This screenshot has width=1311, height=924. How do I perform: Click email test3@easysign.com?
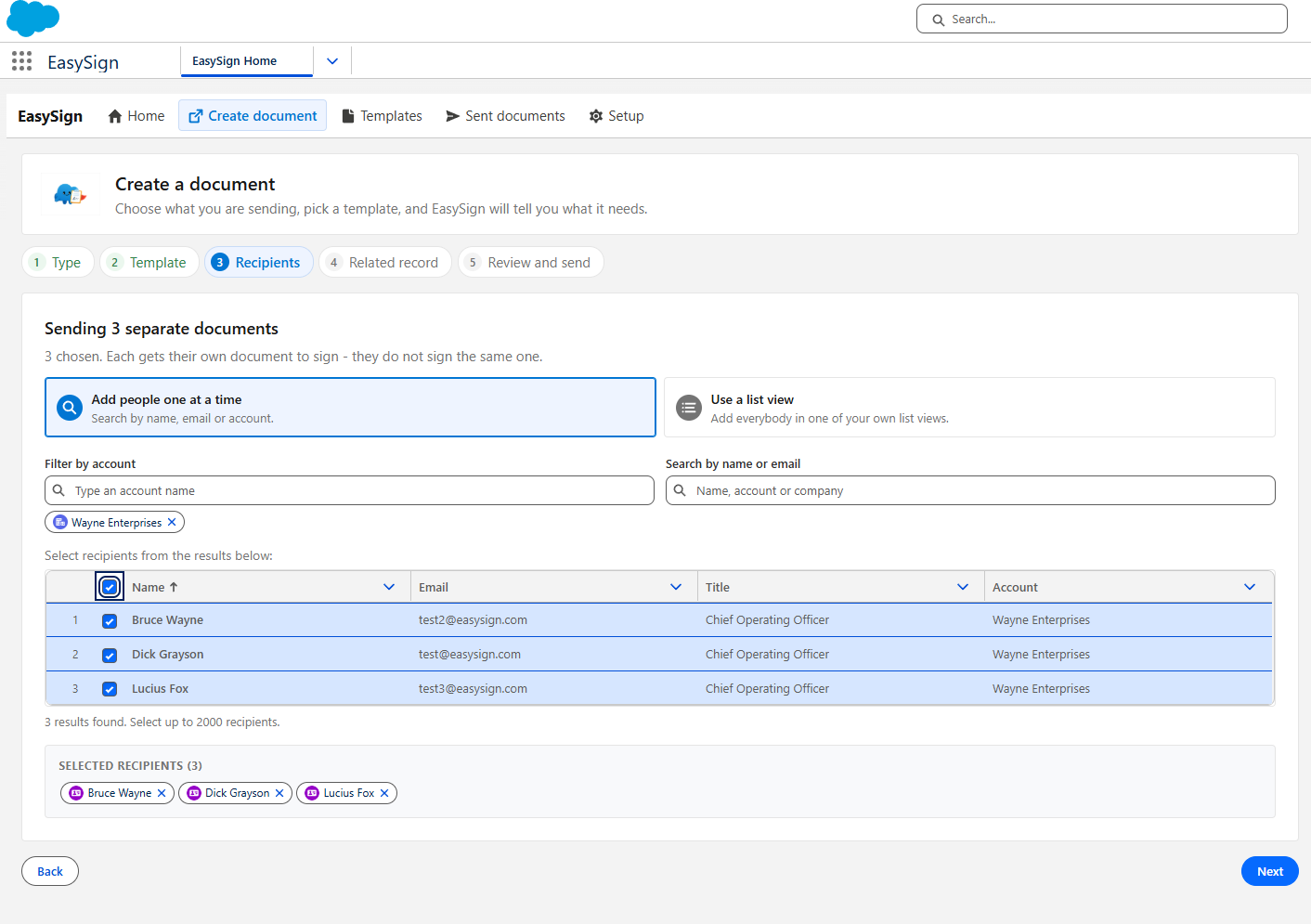[473, 689]
